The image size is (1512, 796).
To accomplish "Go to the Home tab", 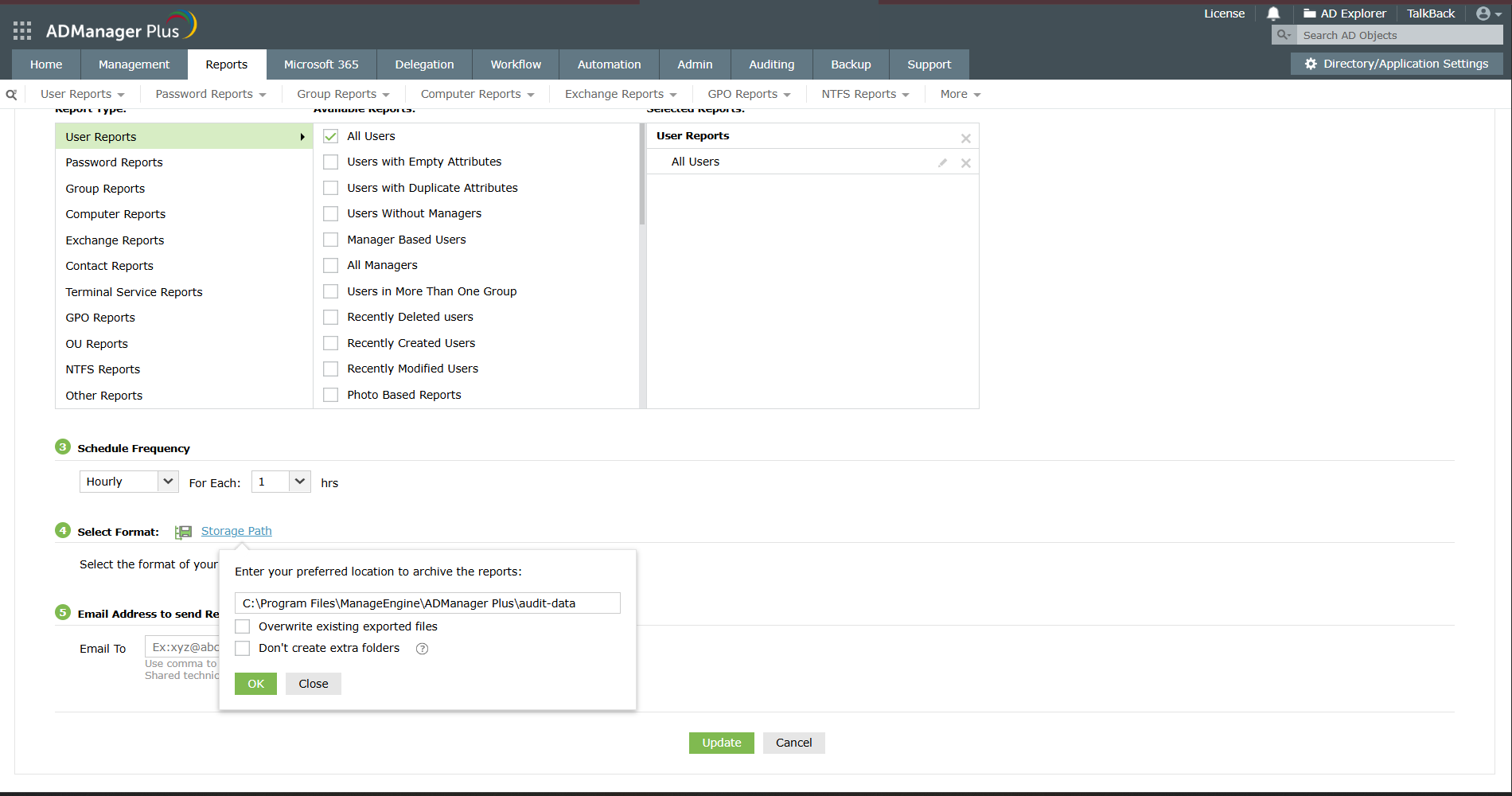I will pyautogui.click(x=46, y=64).
